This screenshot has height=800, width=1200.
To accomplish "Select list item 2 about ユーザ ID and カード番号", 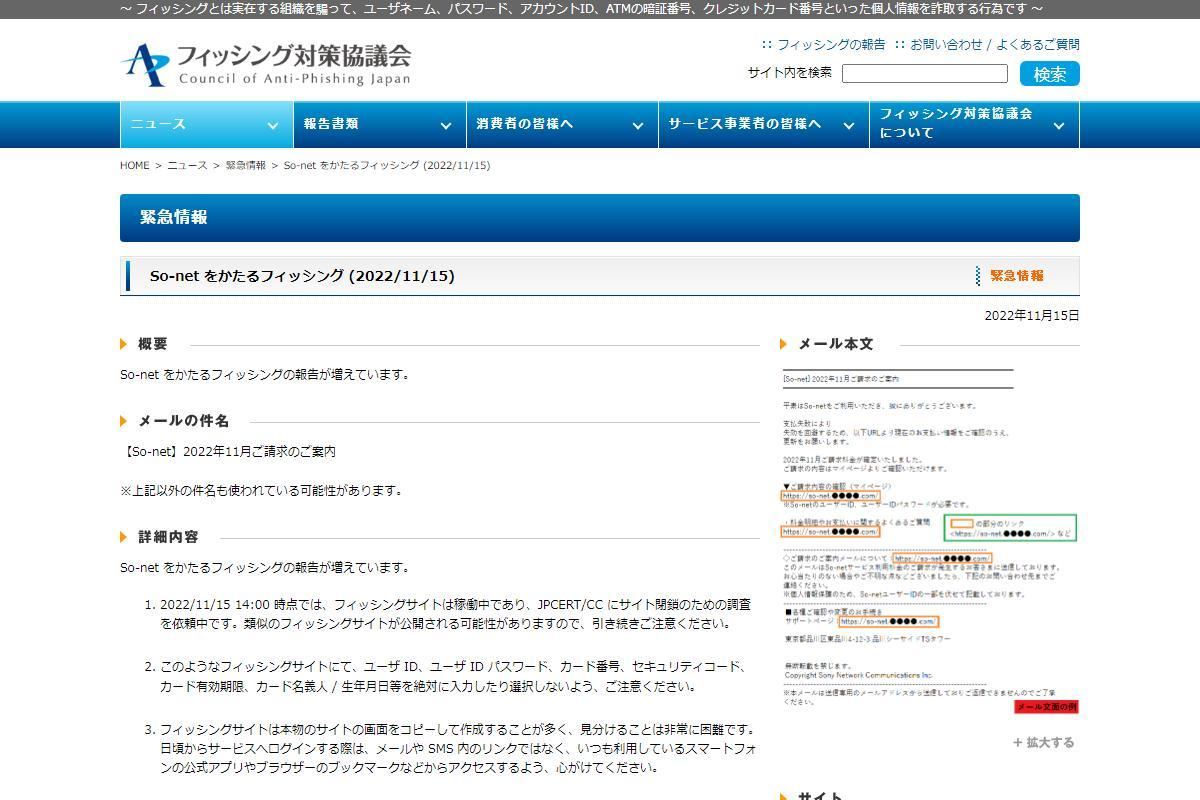I will 452,677.
